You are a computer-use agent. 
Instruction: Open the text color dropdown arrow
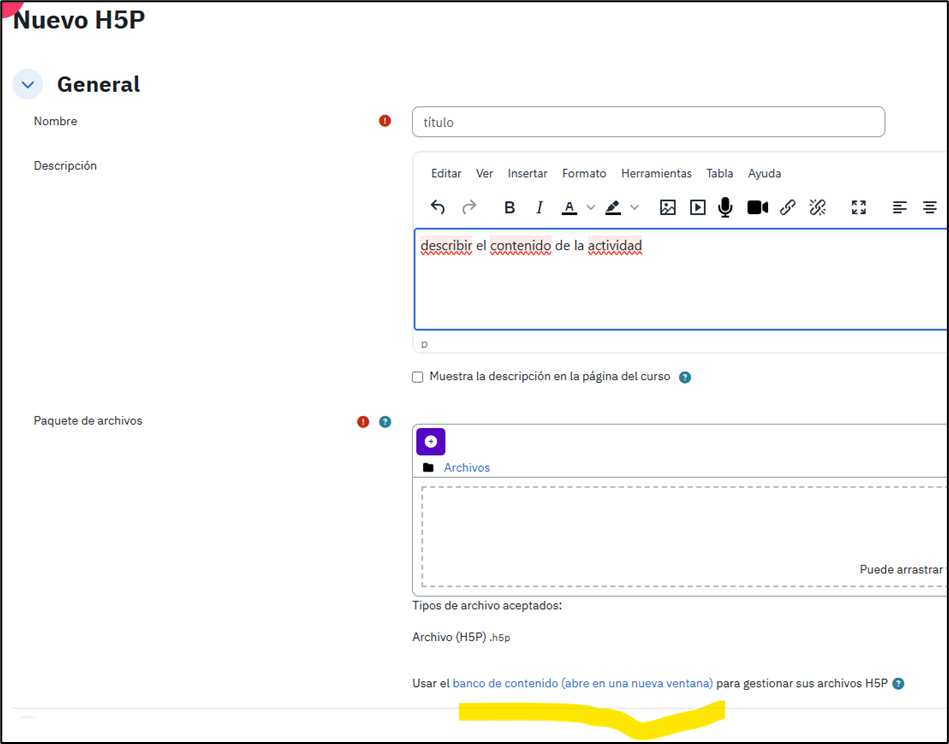591,207
